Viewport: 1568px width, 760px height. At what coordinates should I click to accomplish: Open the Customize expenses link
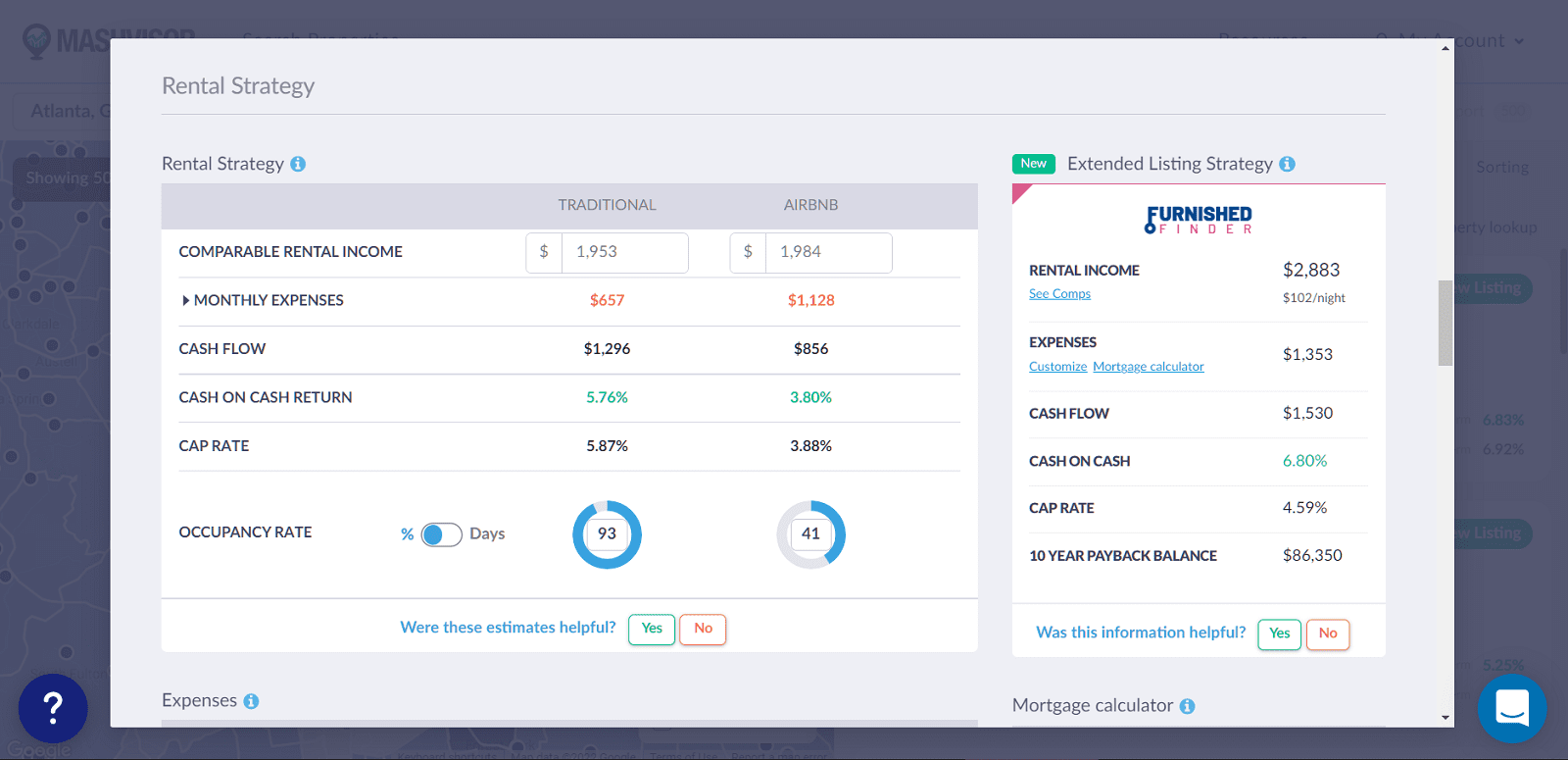pos(1057,367)
